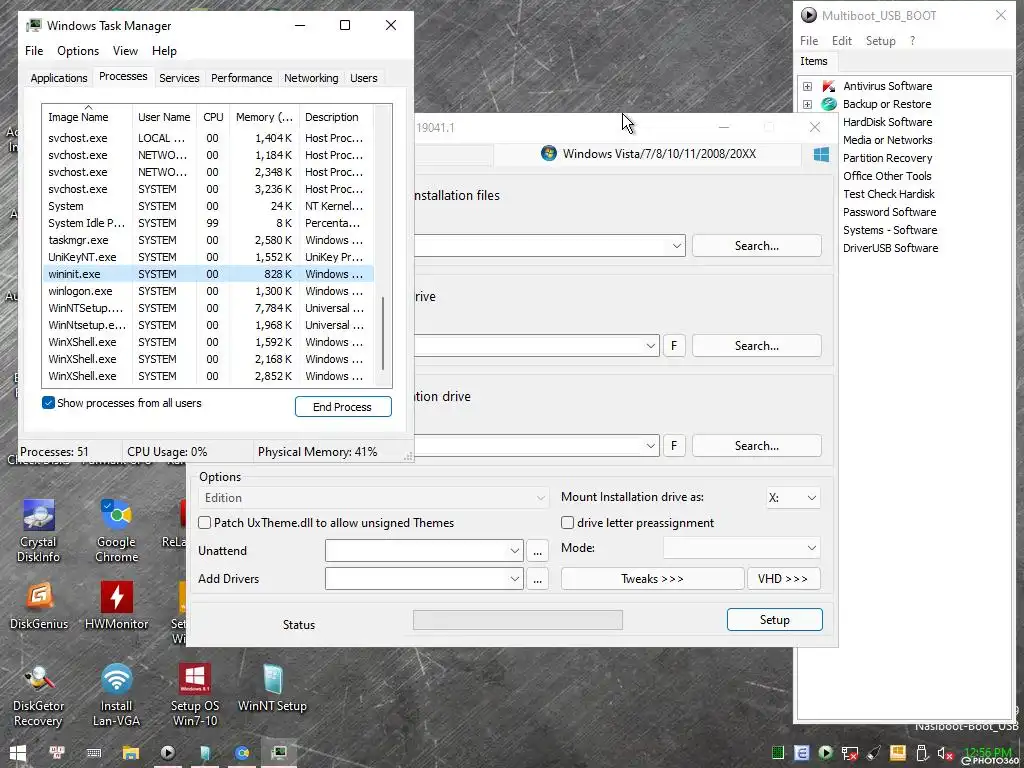The width and height of the screenshot is (1024, 768).
Task: Click browse button next to Unattend
Action: [537, 551]
